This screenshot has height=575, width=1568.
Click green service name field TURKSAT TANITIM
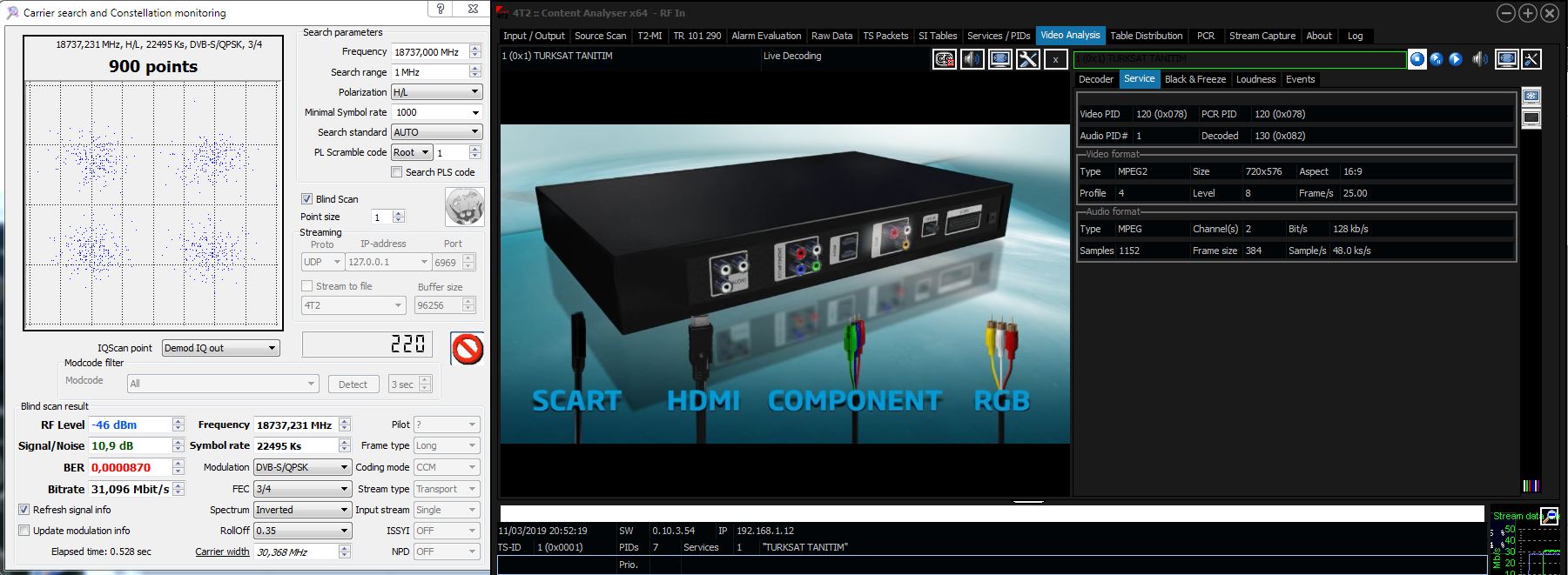coord(1240,59)
